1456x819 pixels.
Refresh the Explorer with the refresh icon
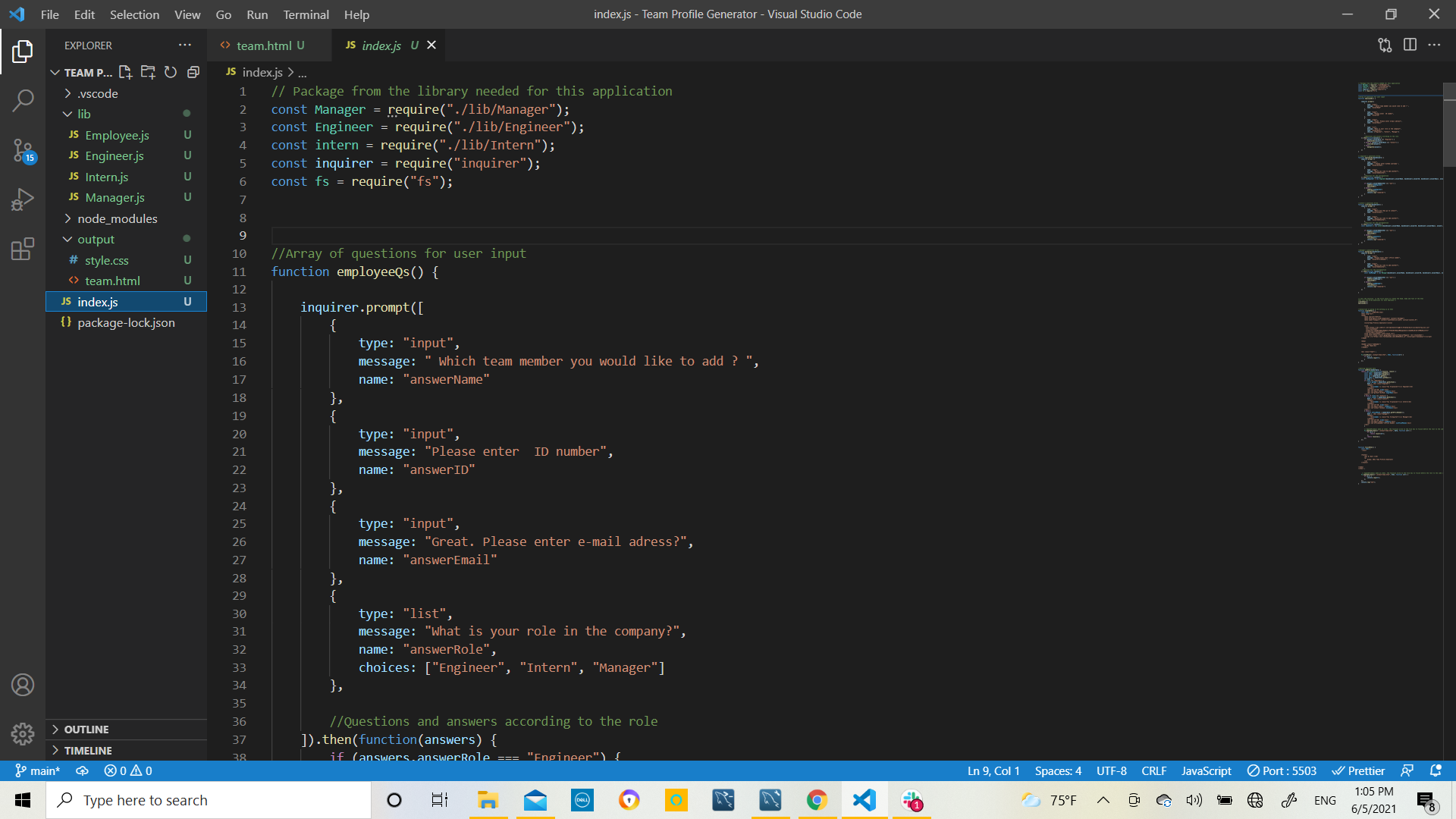point(170,72)
